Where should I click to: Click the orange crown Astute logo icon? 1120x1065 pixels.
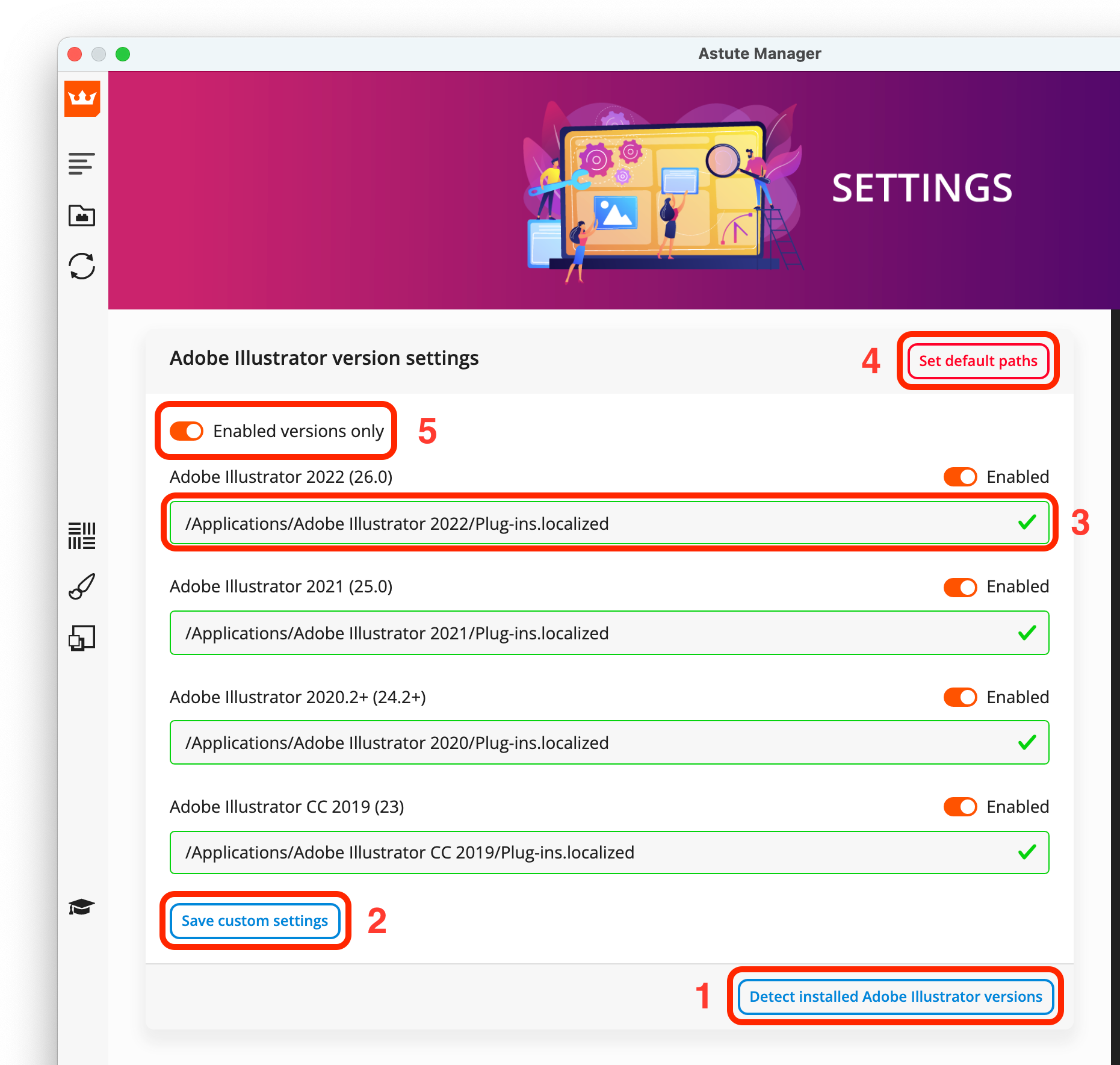82,98
